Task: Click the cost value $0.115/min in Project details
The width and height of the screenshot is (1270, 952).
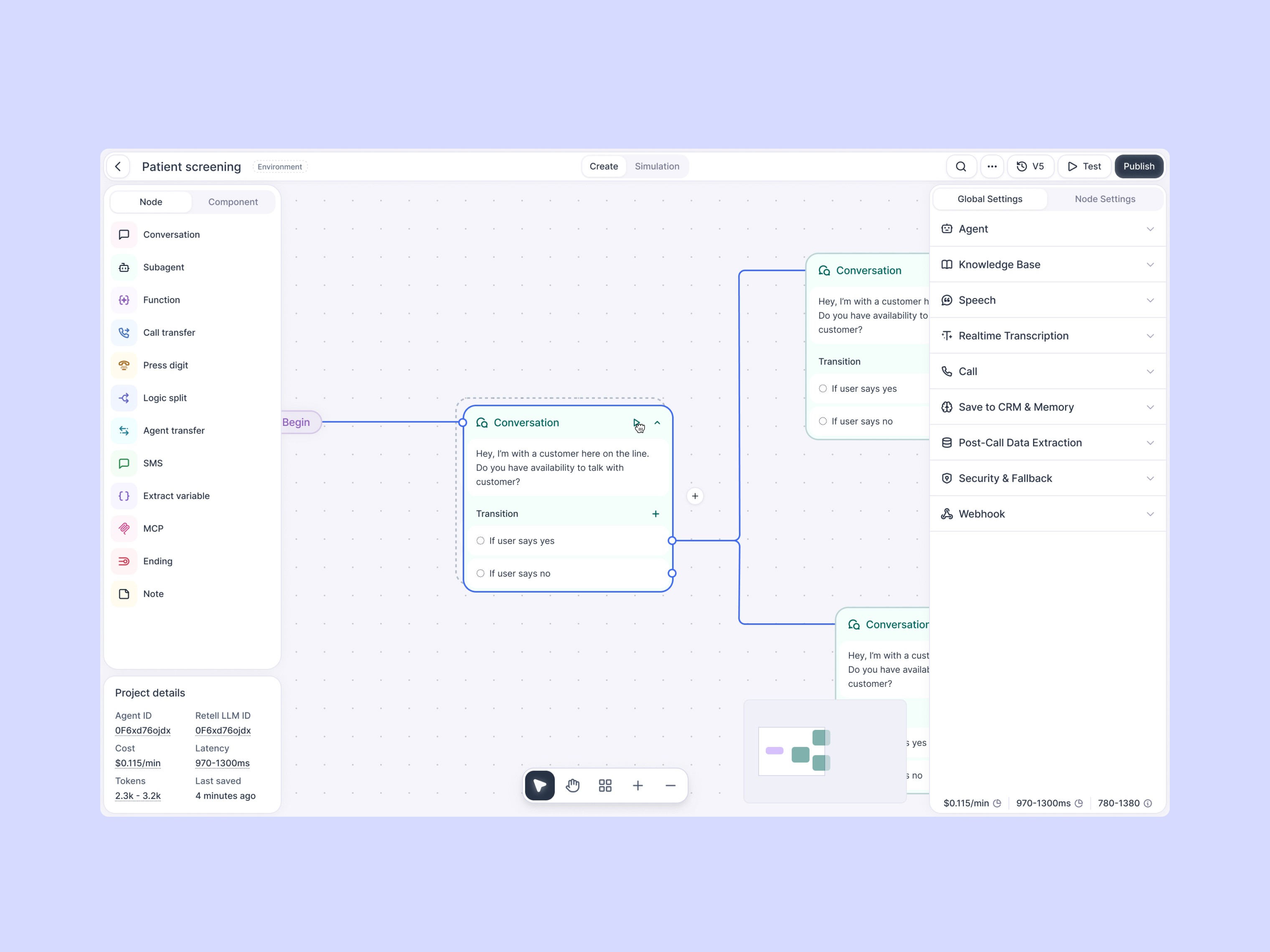Action: point(138,764)
